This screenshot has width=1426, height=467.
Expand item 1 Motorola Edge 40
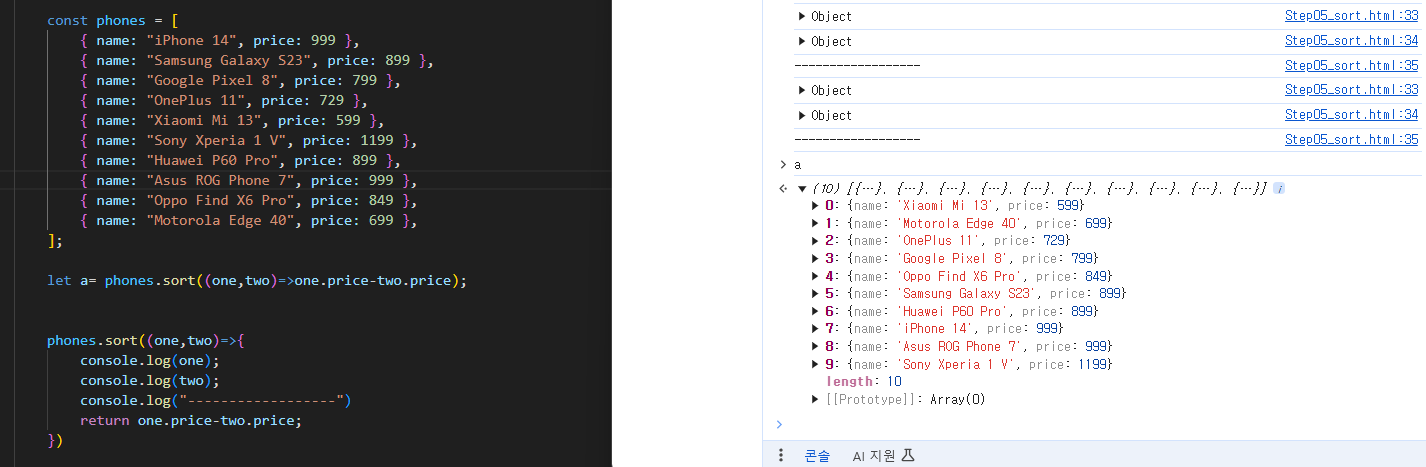(817, 222)
